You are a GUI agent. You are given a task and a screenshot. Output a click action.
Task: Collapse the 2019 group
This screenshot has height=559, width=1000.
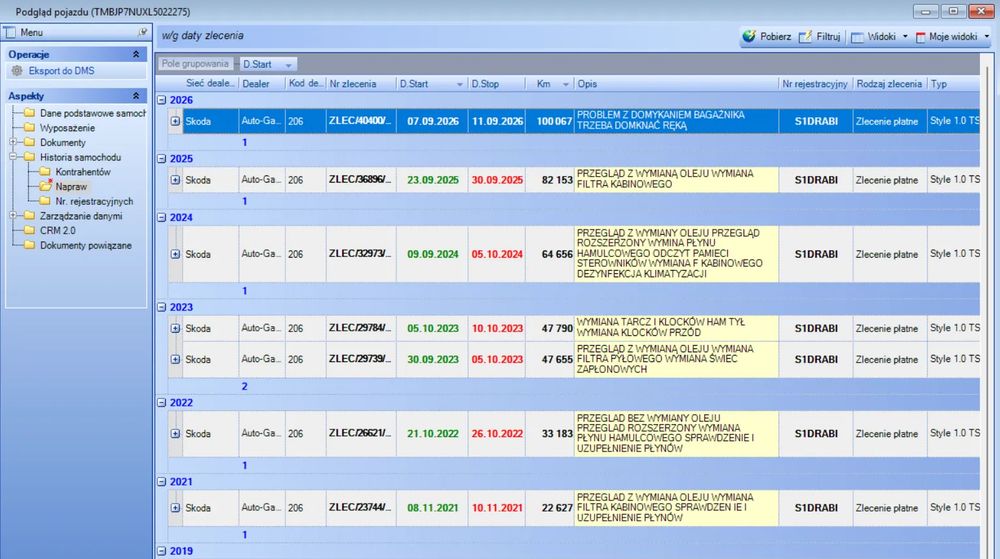tap(162, 551)
